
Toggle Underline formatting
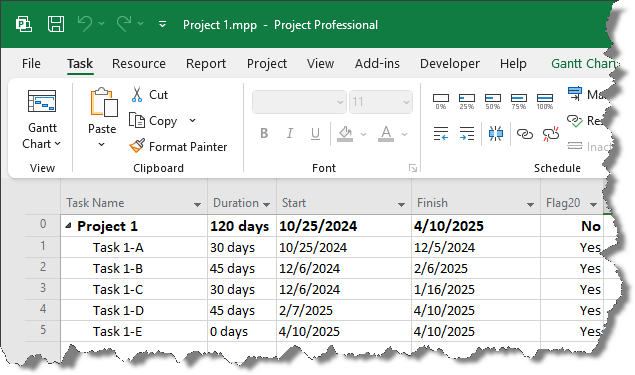[315, 133]
